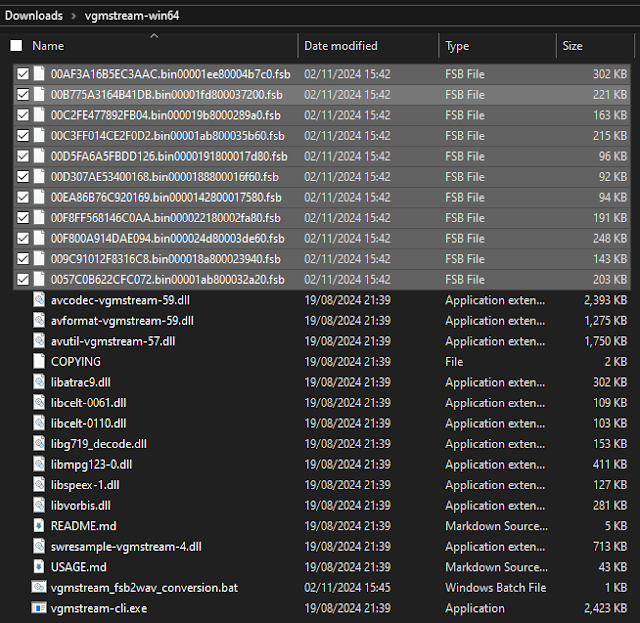This screenshot has width=640, height=623.
Task: Click the avutil-vgmstream-57.dll file icon
Action: (39, 341)
